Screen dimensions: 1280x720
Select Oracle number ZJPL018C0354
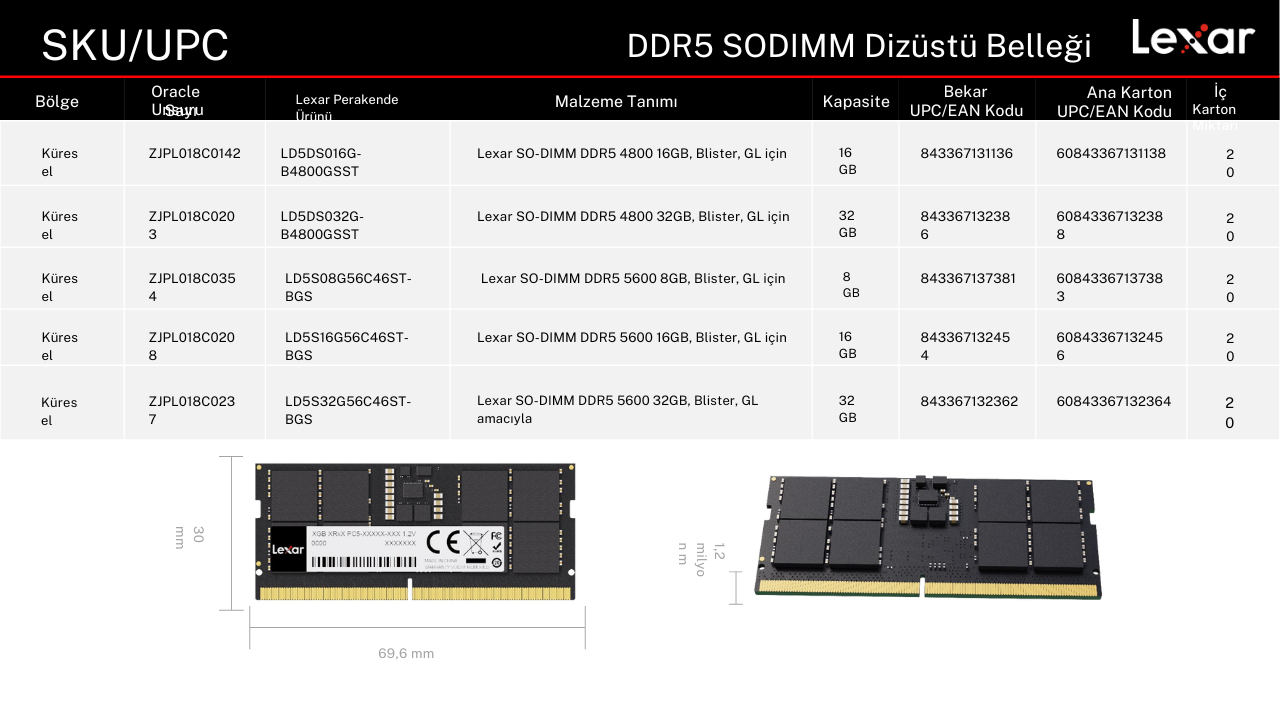[x=192, y=287]
